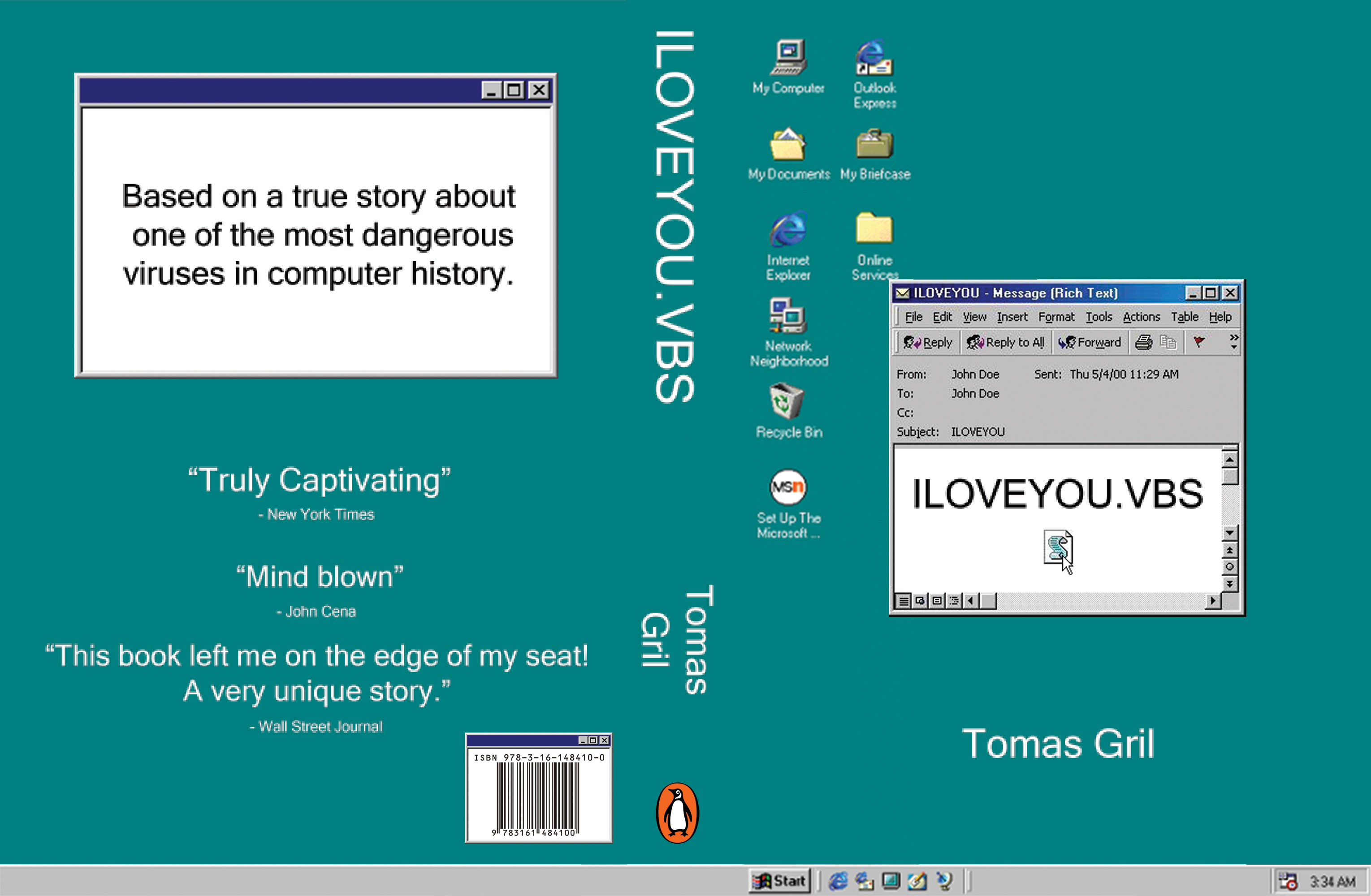Click the Windows Start button

pyautogui.click(x=779, y=880)
